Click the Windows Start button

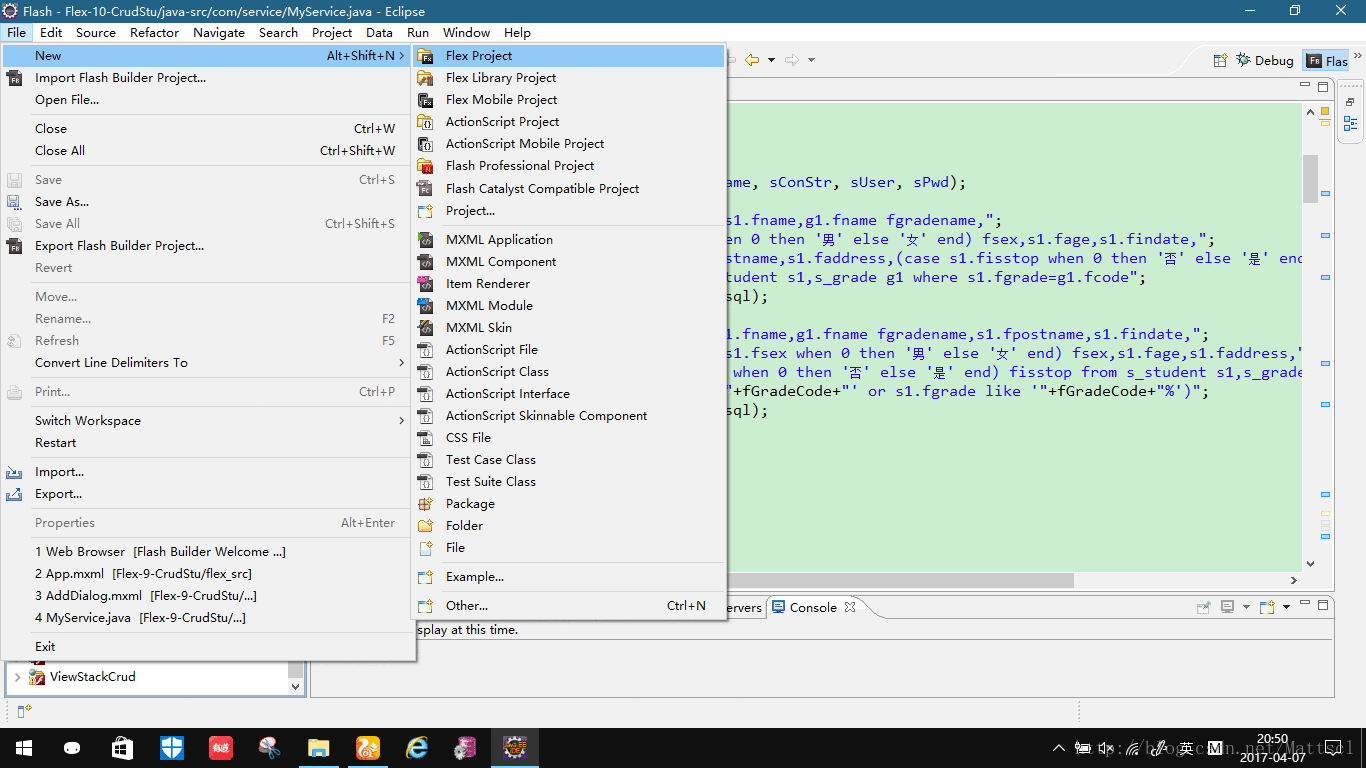pyautogui.click(x=24, y=748)
